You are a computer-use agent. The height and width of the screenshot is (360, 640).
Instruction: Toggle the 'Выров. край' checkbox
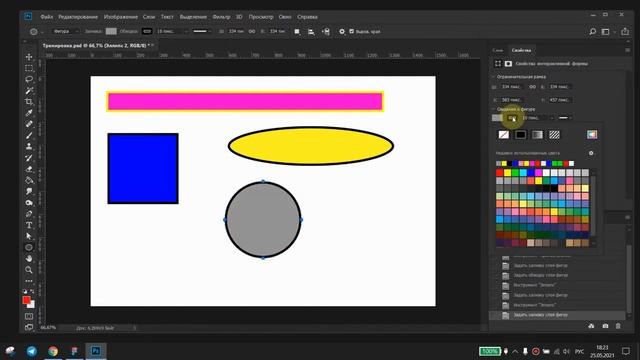[x=352, y=31]
